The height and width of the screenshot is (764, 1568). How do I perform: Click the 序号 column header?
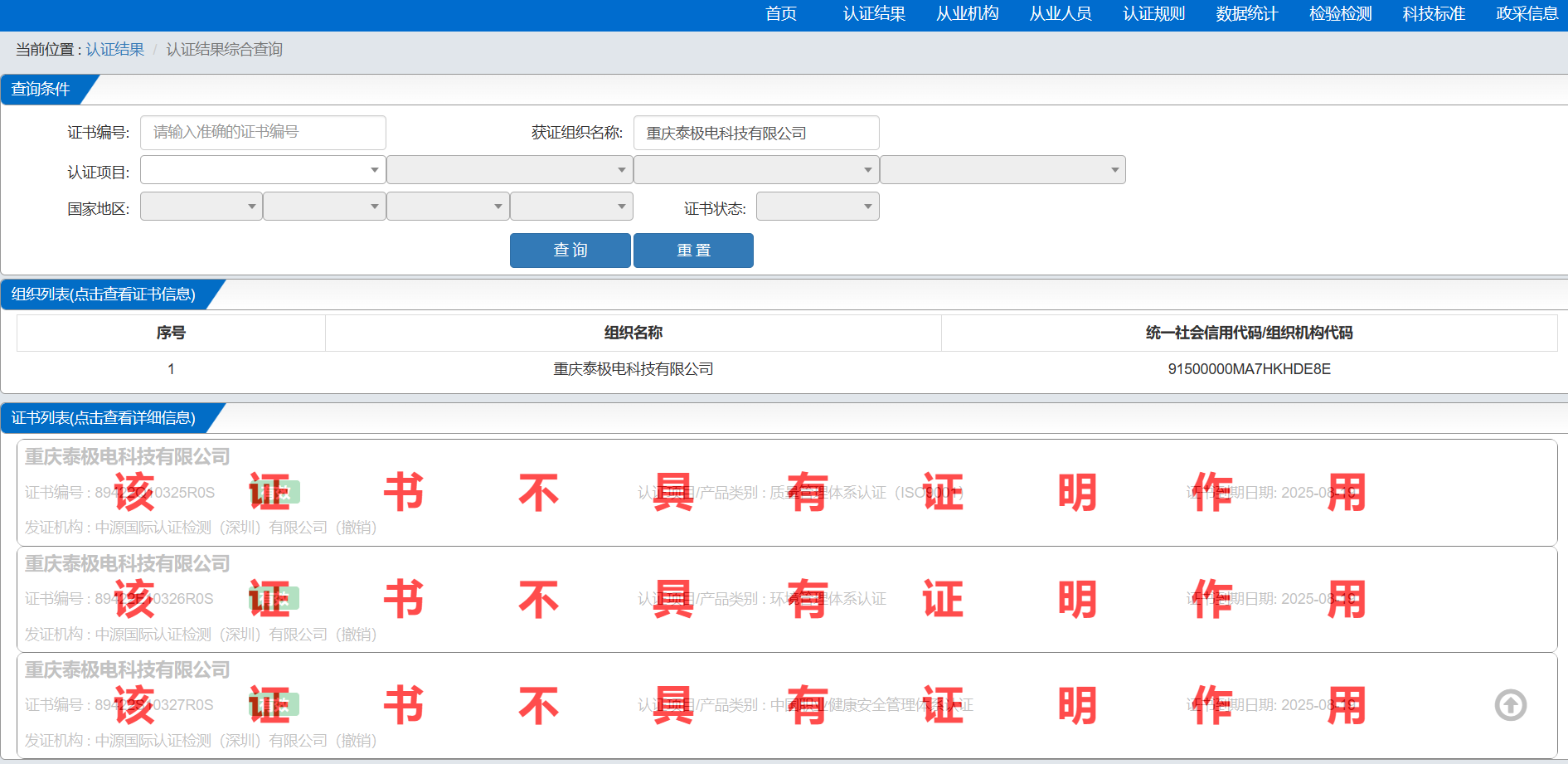pyautogui.click(x=171, y=333)
